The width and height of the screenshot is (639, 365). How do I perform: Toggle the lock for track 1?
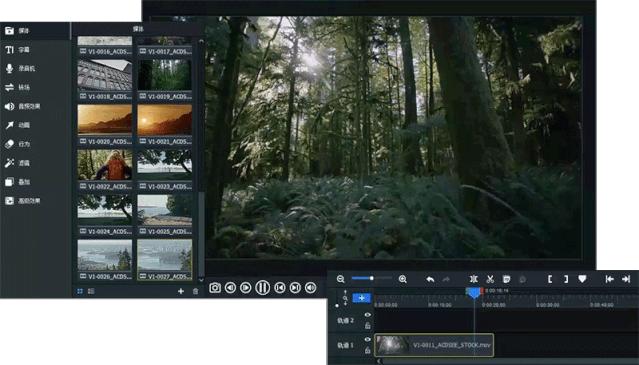click(368, 350)
